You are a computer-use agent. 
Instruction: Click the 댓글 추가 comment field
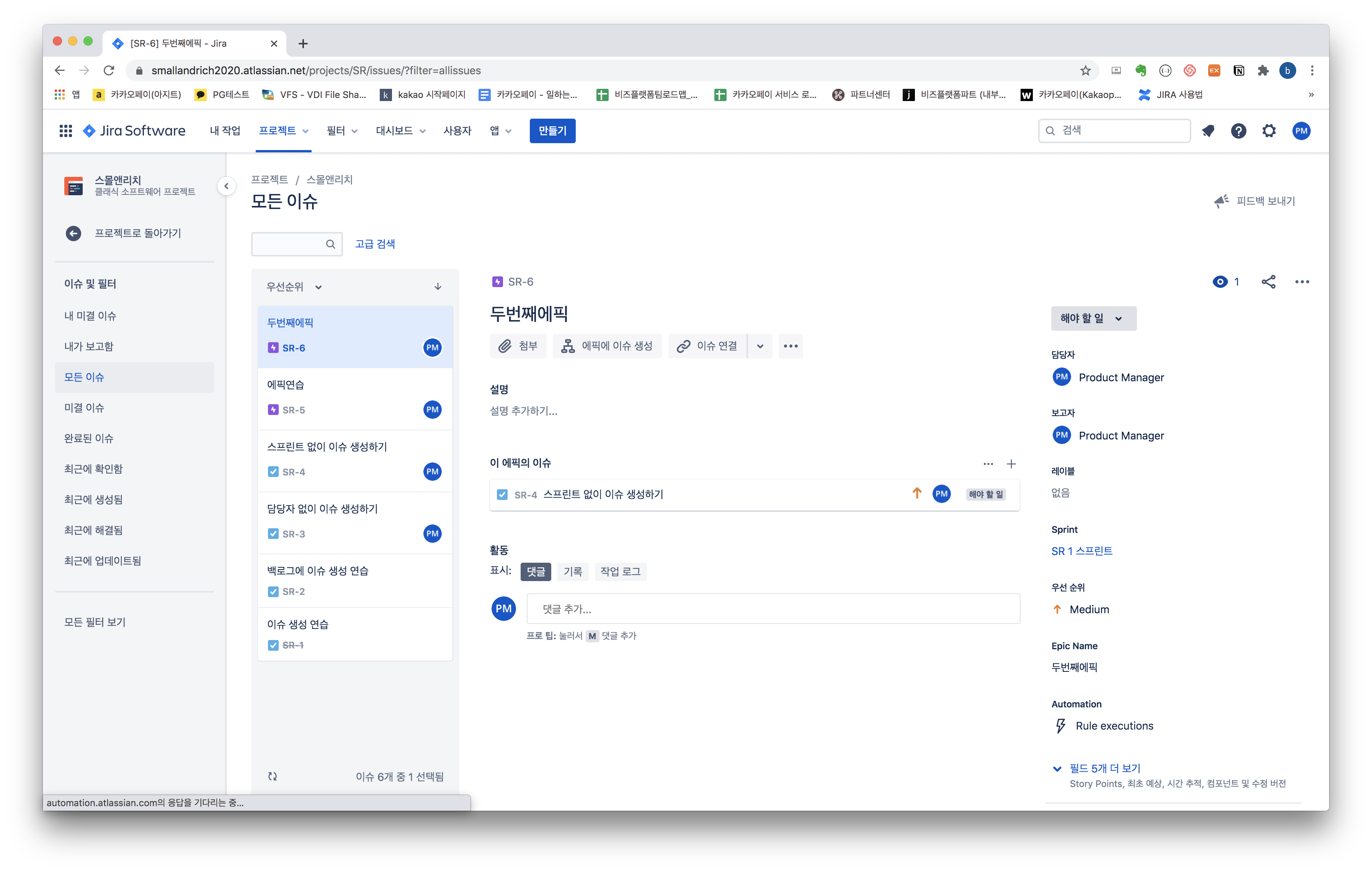[773, 609]
